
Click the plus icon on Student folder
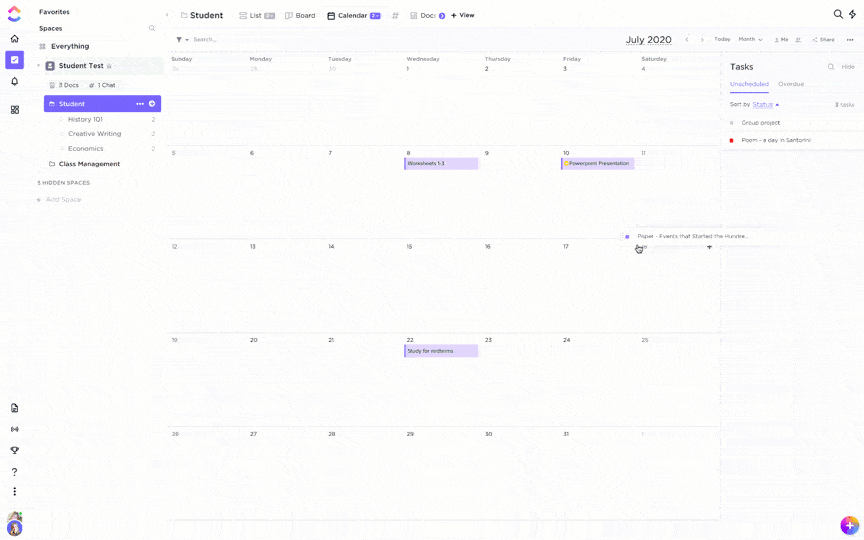(x=152, y=104)
